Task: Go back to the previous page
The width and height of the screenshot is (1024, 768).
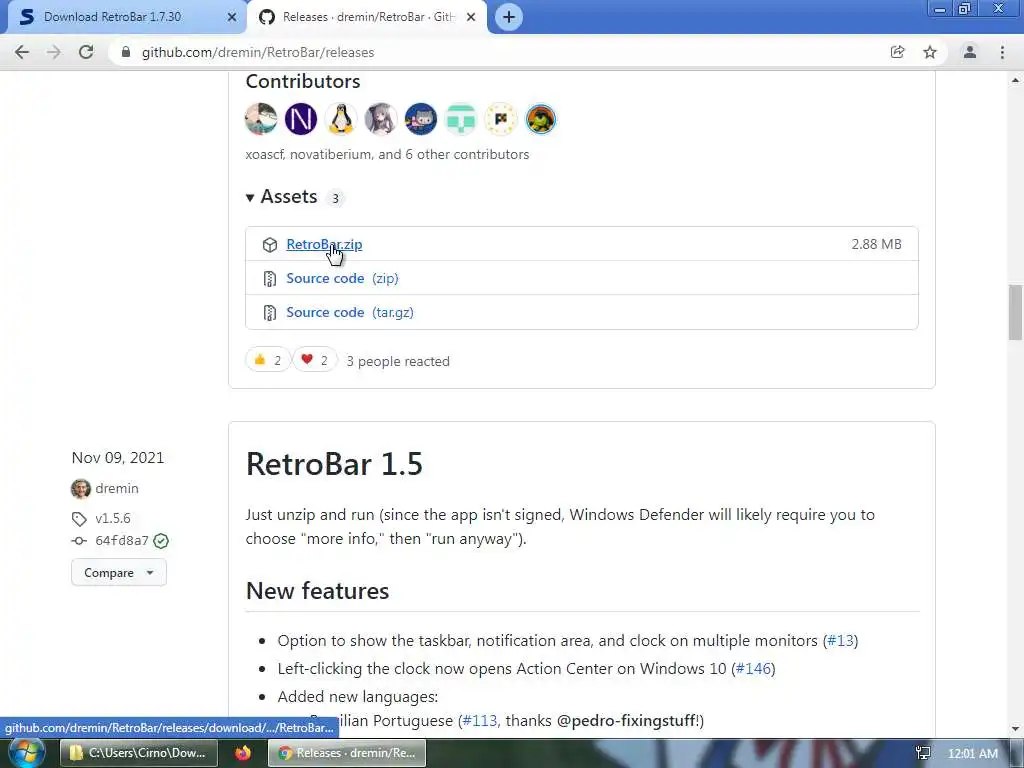Action: point(22,52)
